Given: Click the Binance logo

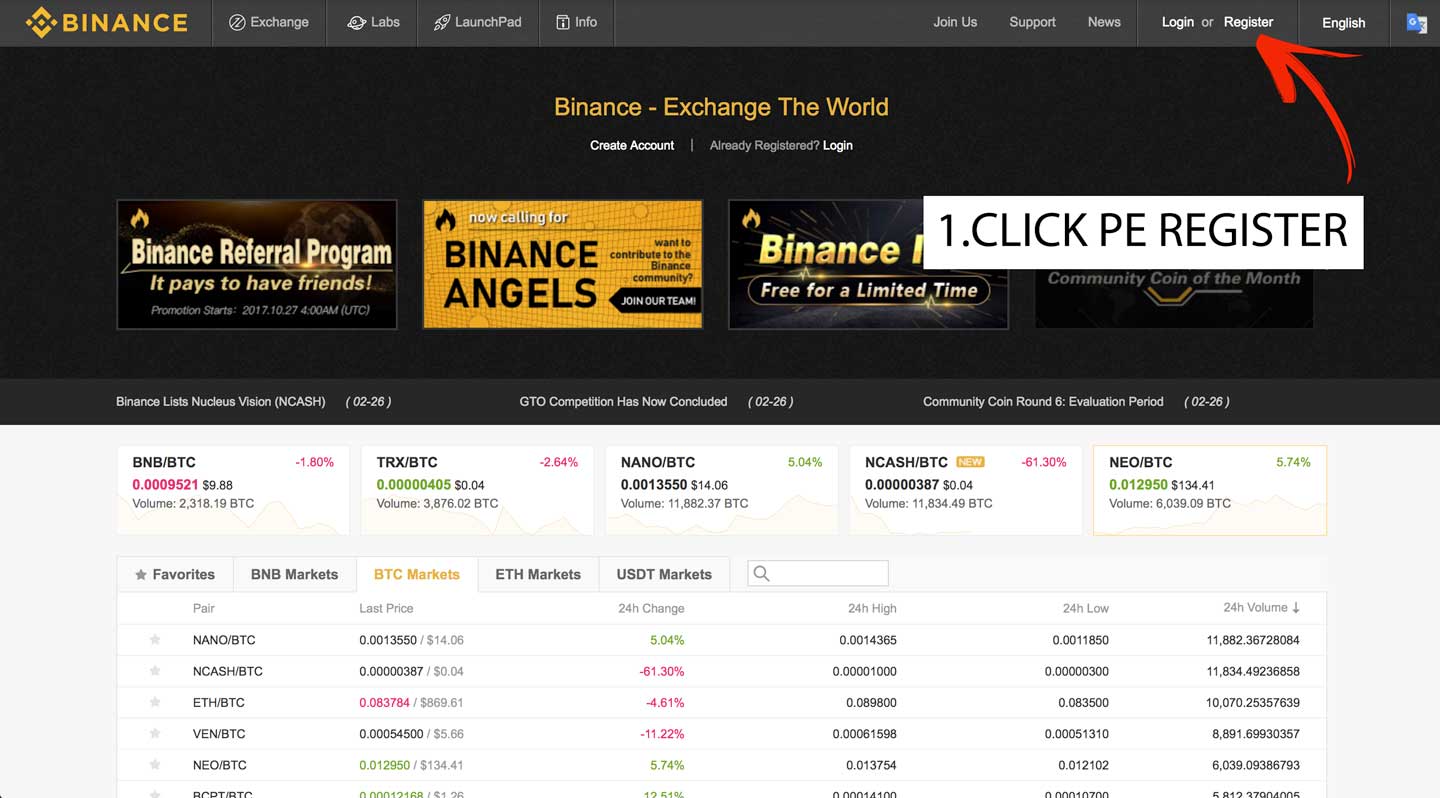Looking at the screenshot, I should (x=106, y=22).
